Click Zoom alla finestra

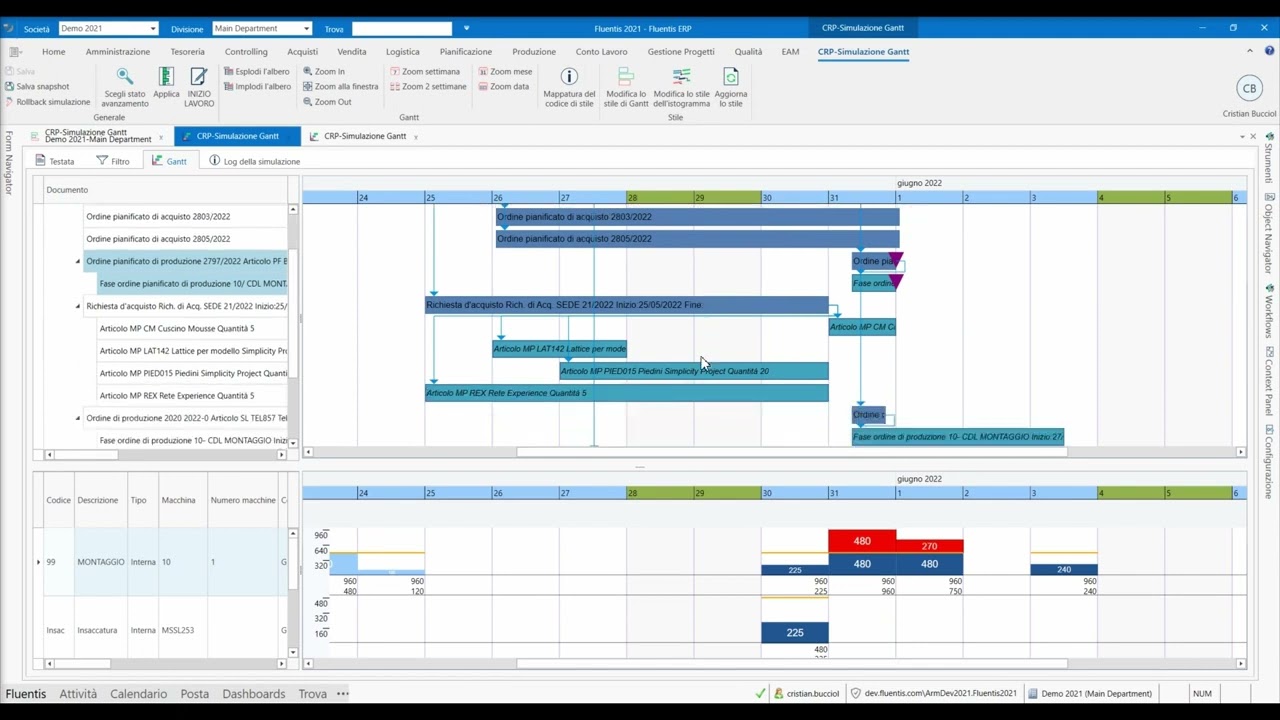coord(341,87)
